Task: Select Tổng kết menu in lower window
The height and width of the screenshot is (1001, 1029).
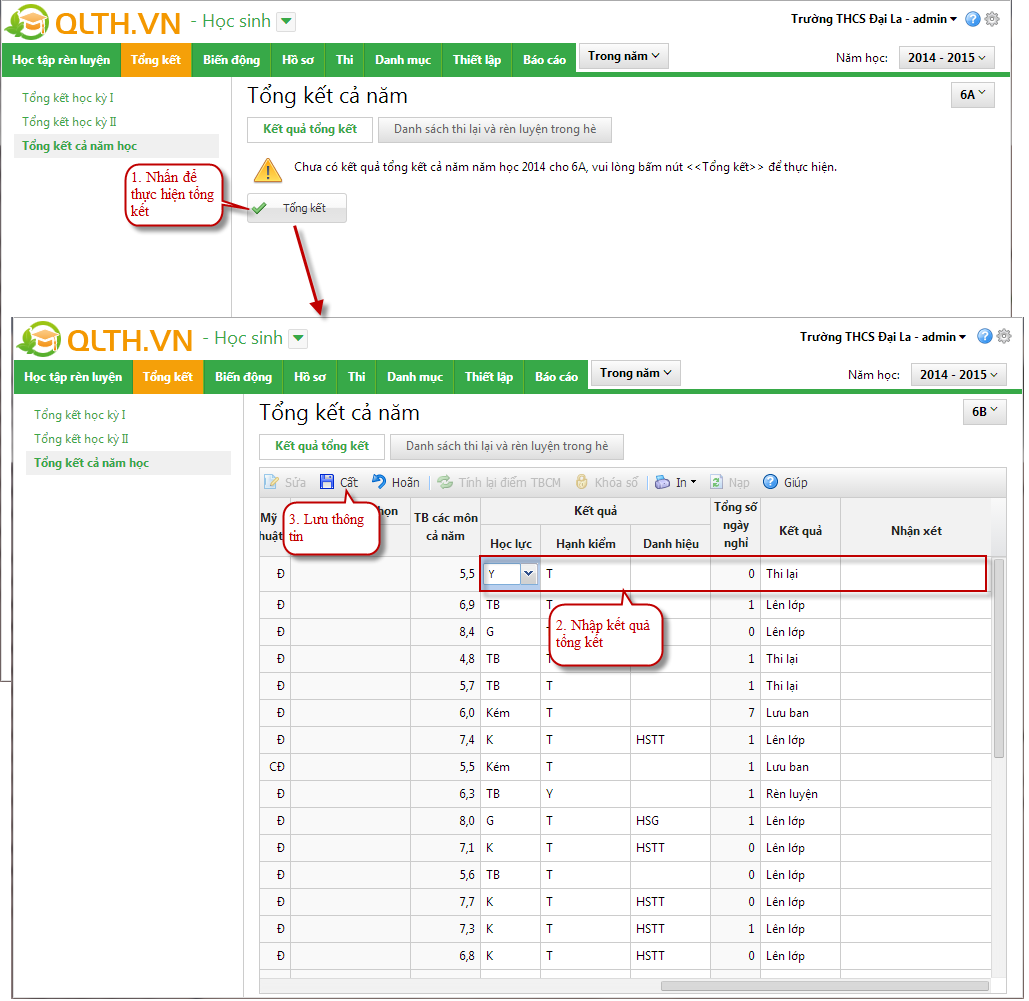Action: click(168, 377)
